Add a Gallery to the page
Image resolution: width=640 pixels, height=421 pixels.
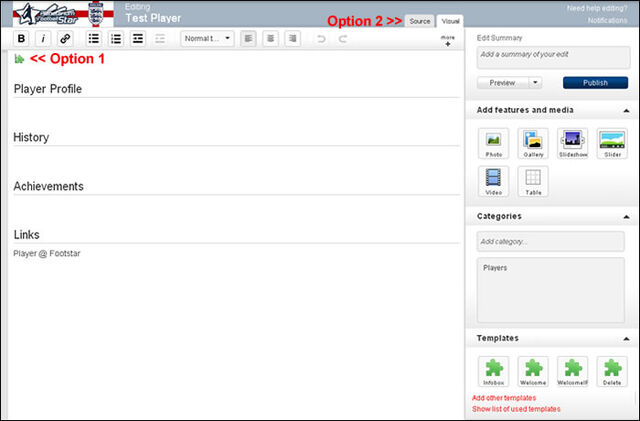click(x=533, y=144)
